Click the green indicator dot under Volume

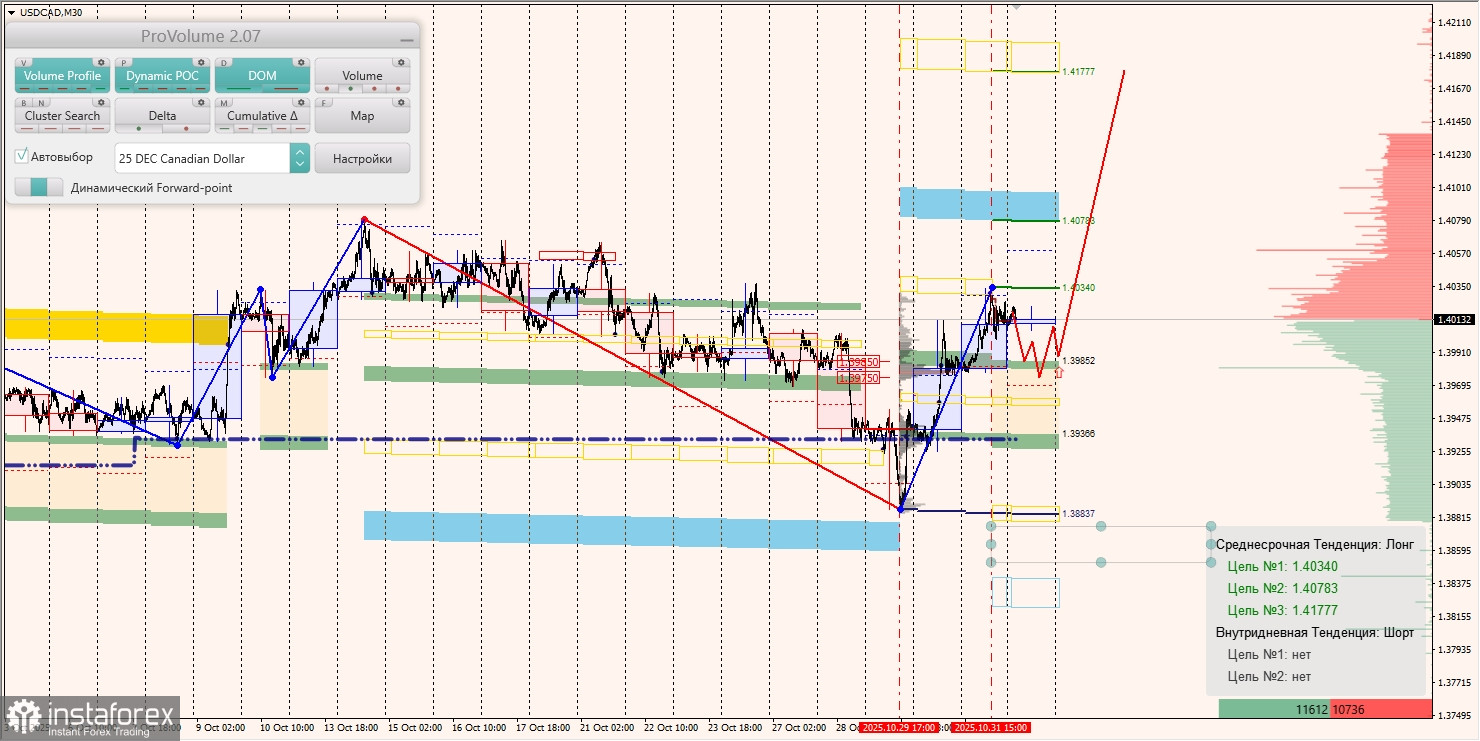(350, 88)
